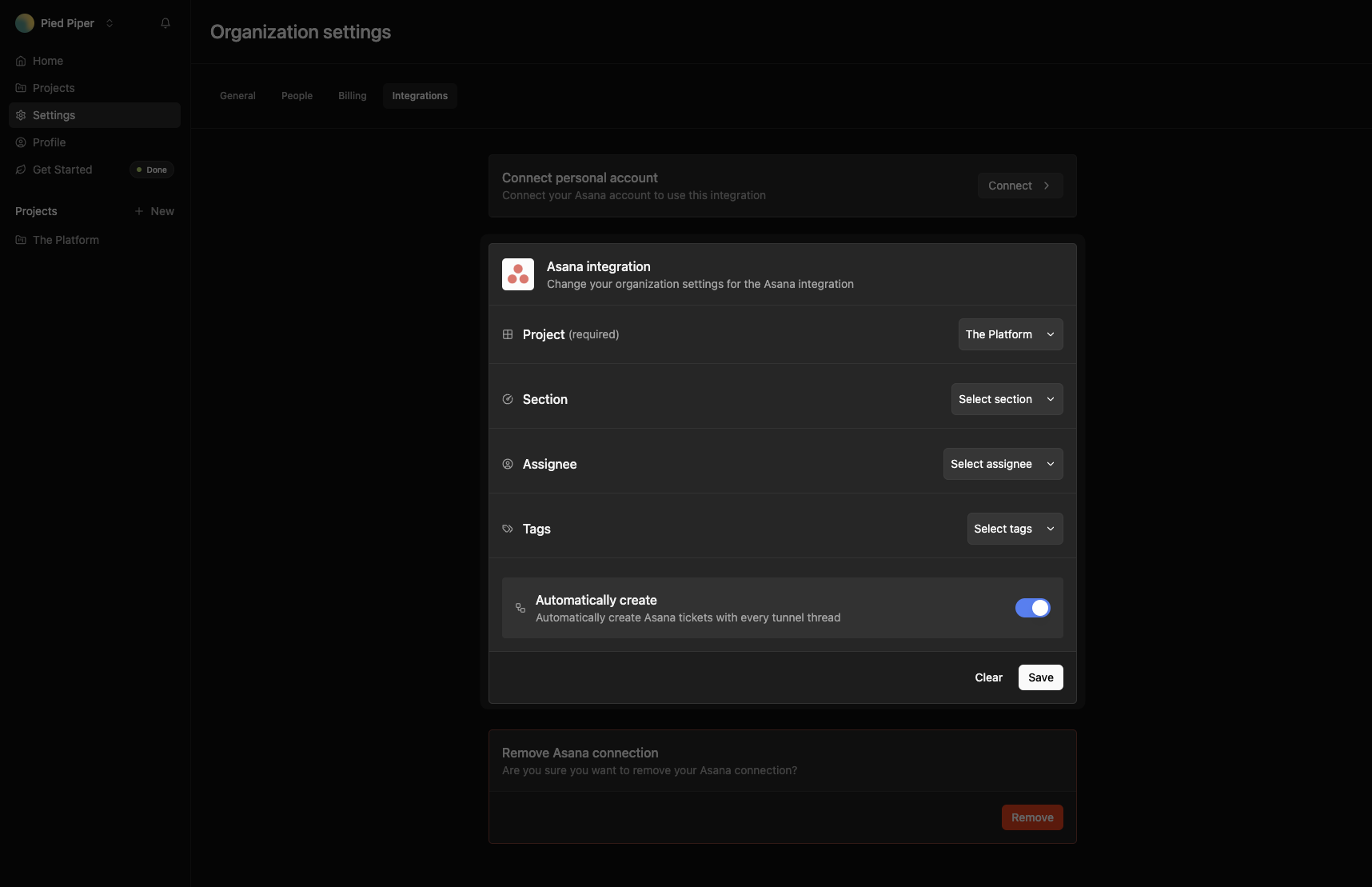Click 'Change your organization settings' description text
Viewport: 1372px width, 887px height.
pyautogui.click(x=700, y=284)
